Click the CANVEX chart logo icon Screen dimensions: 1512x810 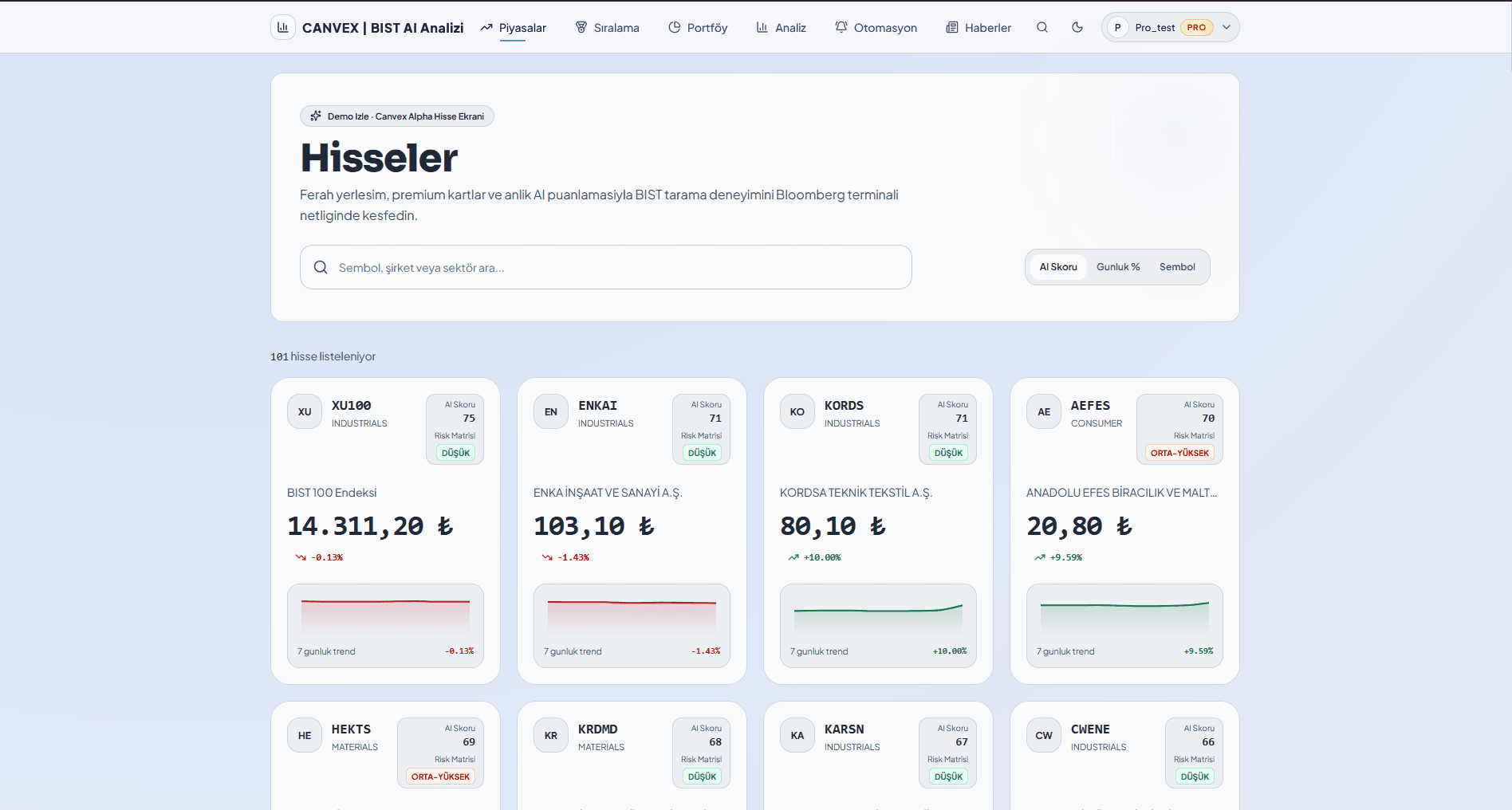tap(283, 27)
